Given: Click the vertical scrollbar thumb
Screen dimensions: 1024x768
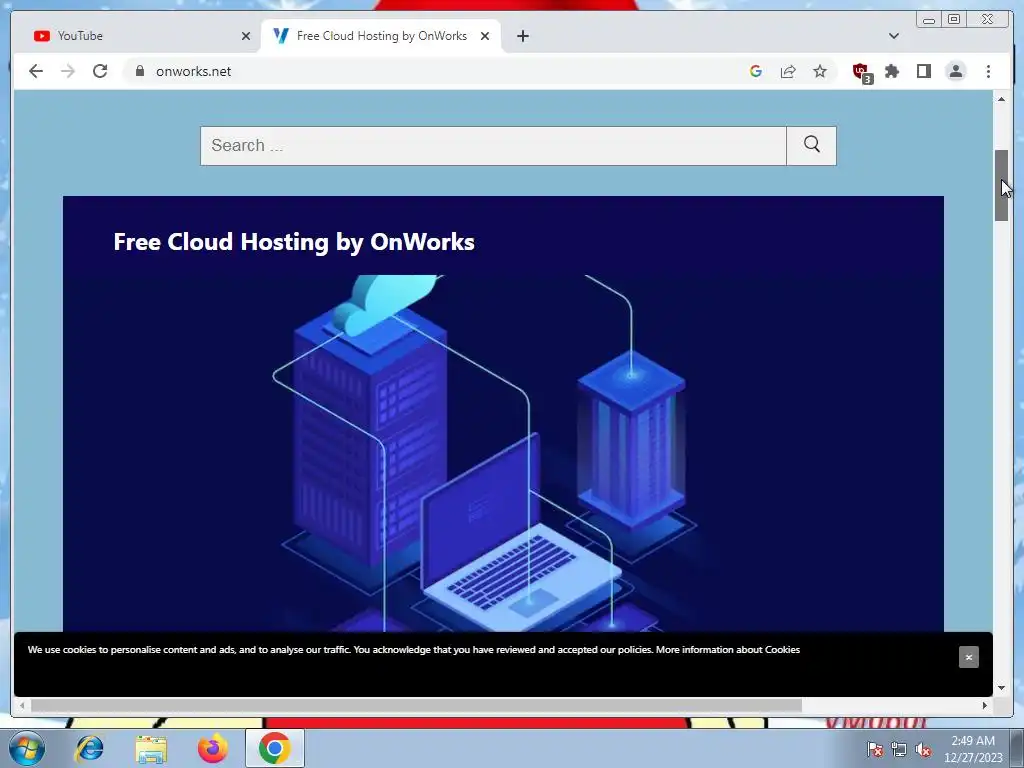Looking at the screenshot, I should 1001,185.
